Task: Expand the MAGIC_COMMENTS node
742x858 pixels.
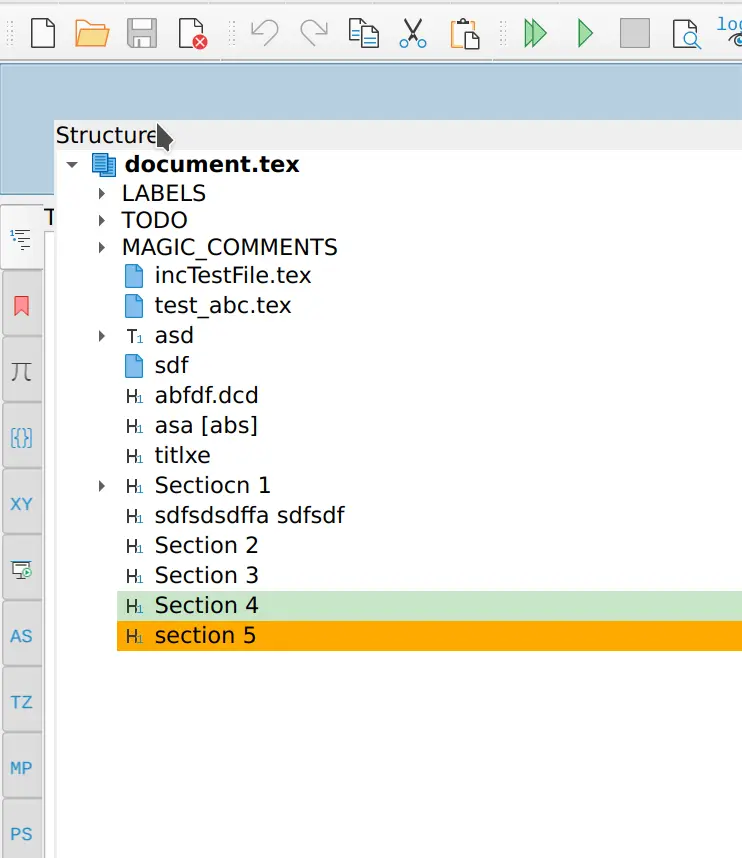Action: pos(102,247)
